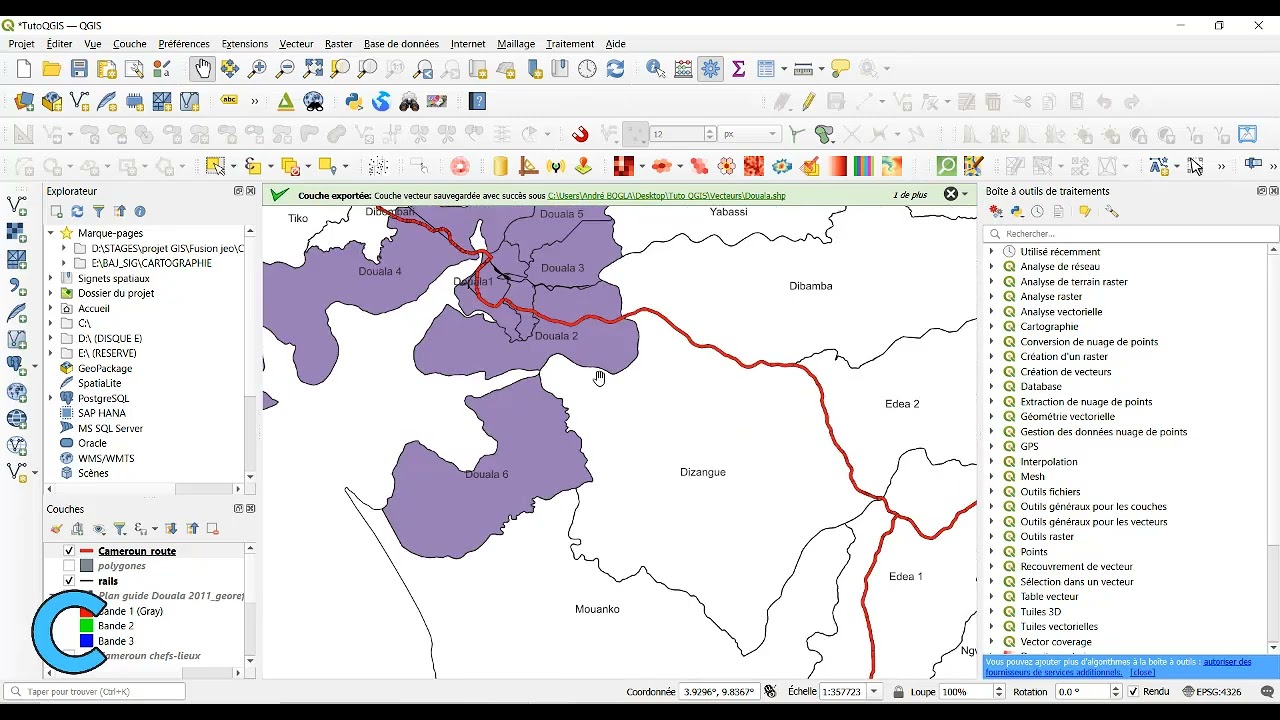Toggle the Rendu checkbox in status bar
Viewport: 1280px width, 720px height.
click(x=1133, y=692)
